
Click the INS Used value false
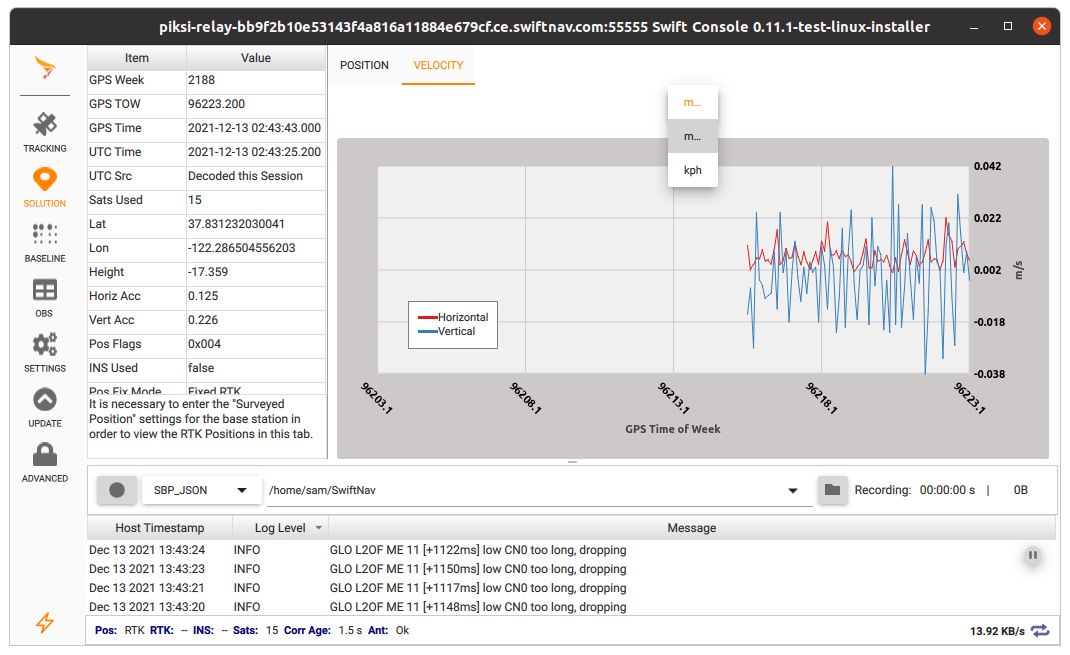[255, 368]
